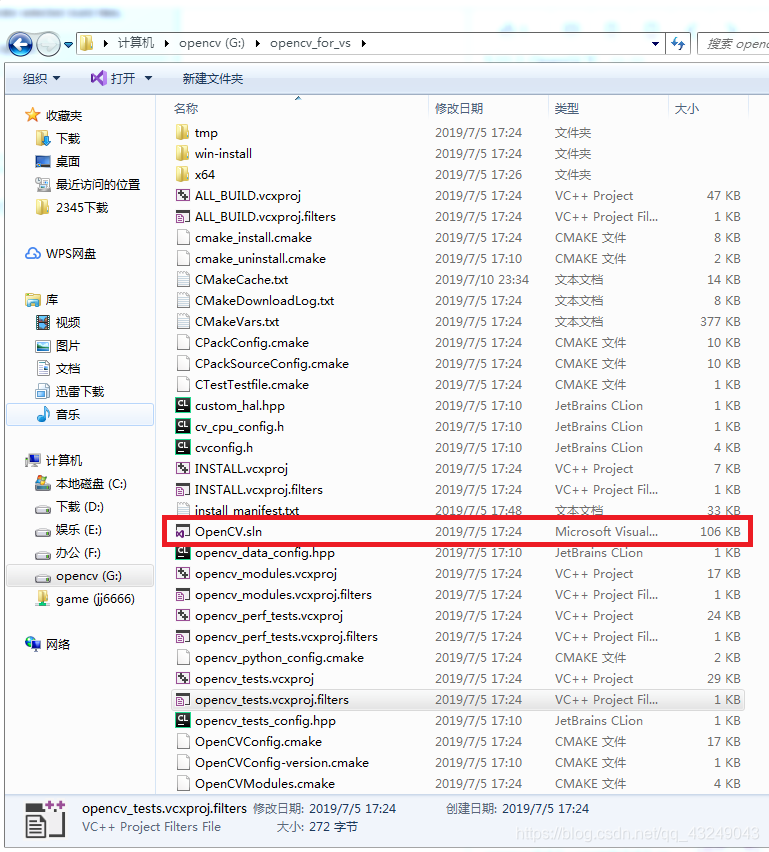Sort by the 大小 column header
Image resolution: width=769 pixels, height=852 pixels.
tap(686, 109)
